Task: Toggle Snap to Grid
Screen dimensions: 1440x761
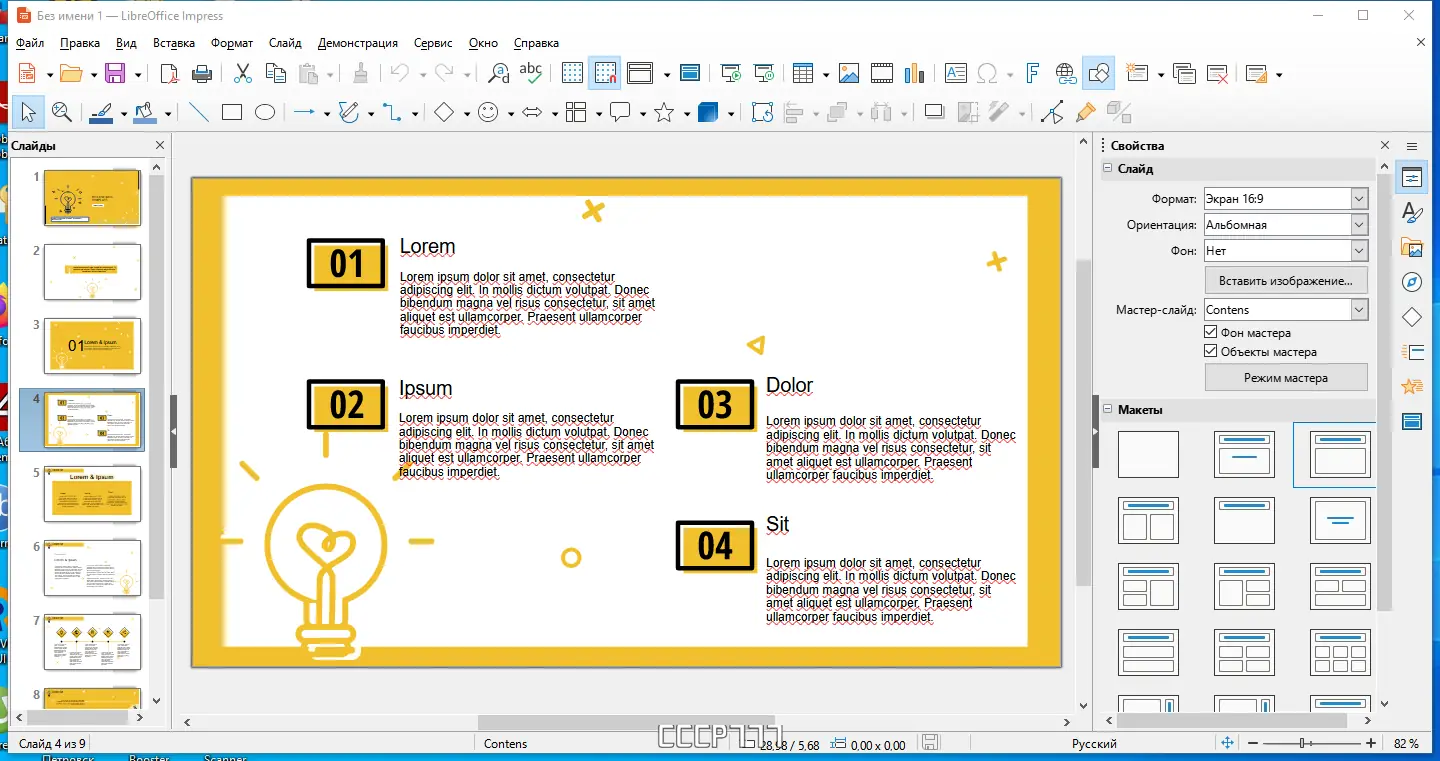Action: (604, 73)
